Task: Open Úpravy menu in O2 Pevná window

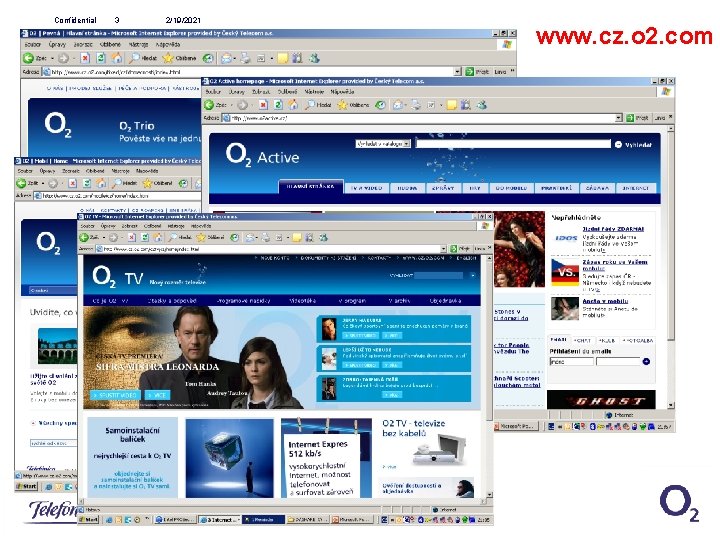Action: coord(57,45)
